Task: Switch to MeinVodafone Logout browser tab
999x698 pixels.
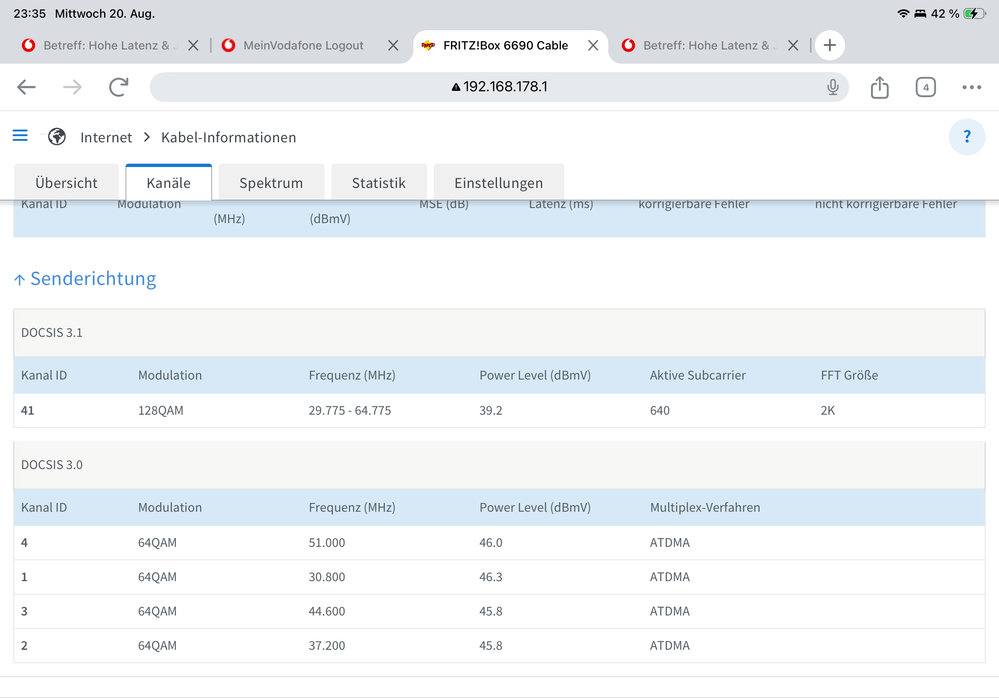Action: coord(302,45)
